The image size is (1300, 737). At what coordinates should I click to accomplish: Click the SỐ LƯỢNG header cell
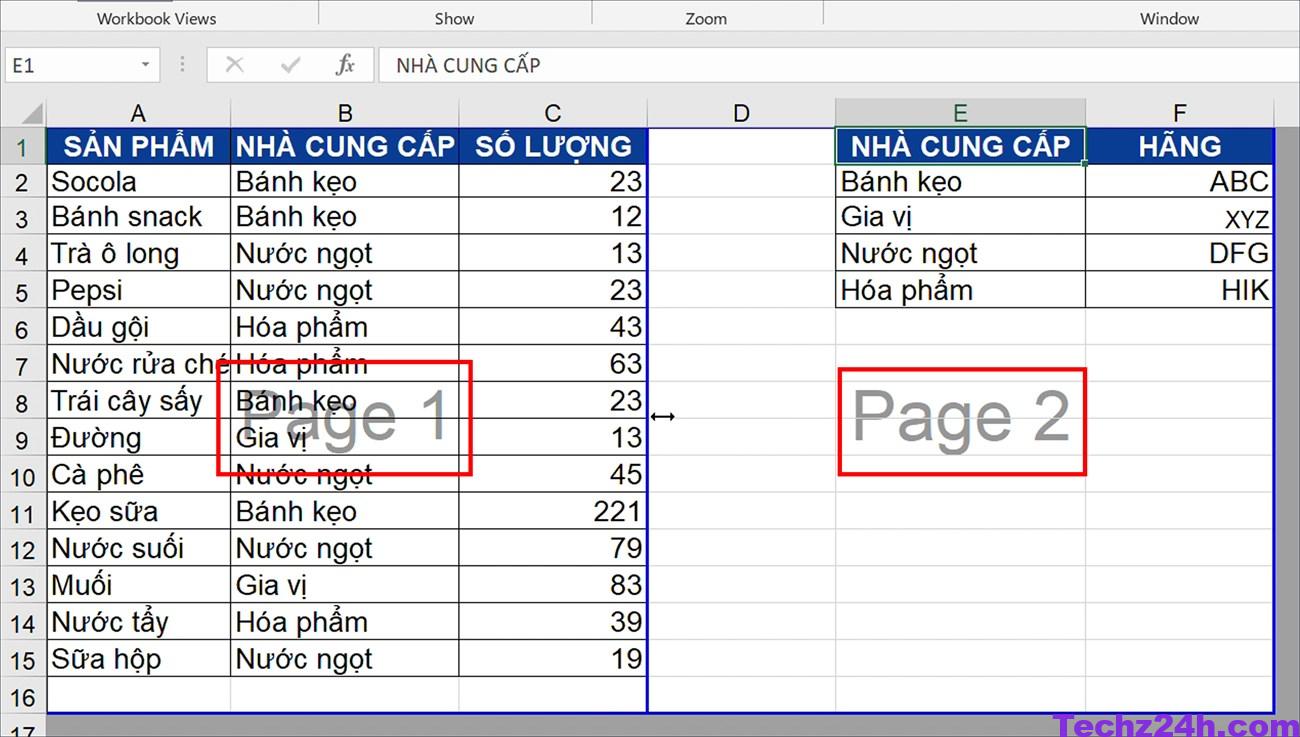click(x=553, y=146)
